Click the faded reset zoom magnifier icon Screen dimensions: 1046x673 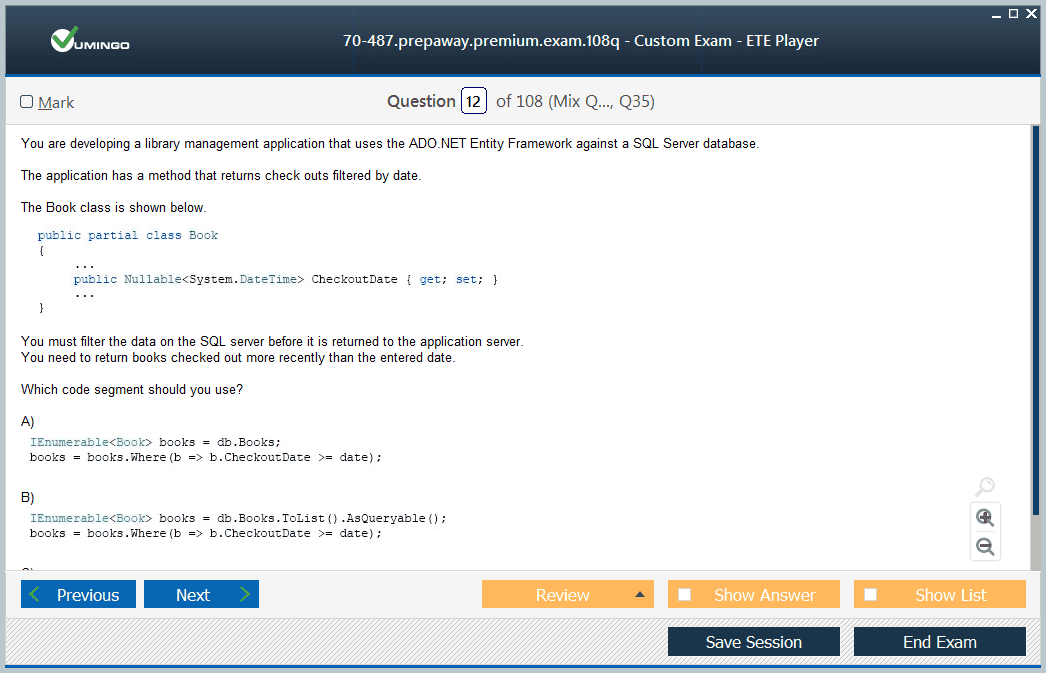pos(985,486)
